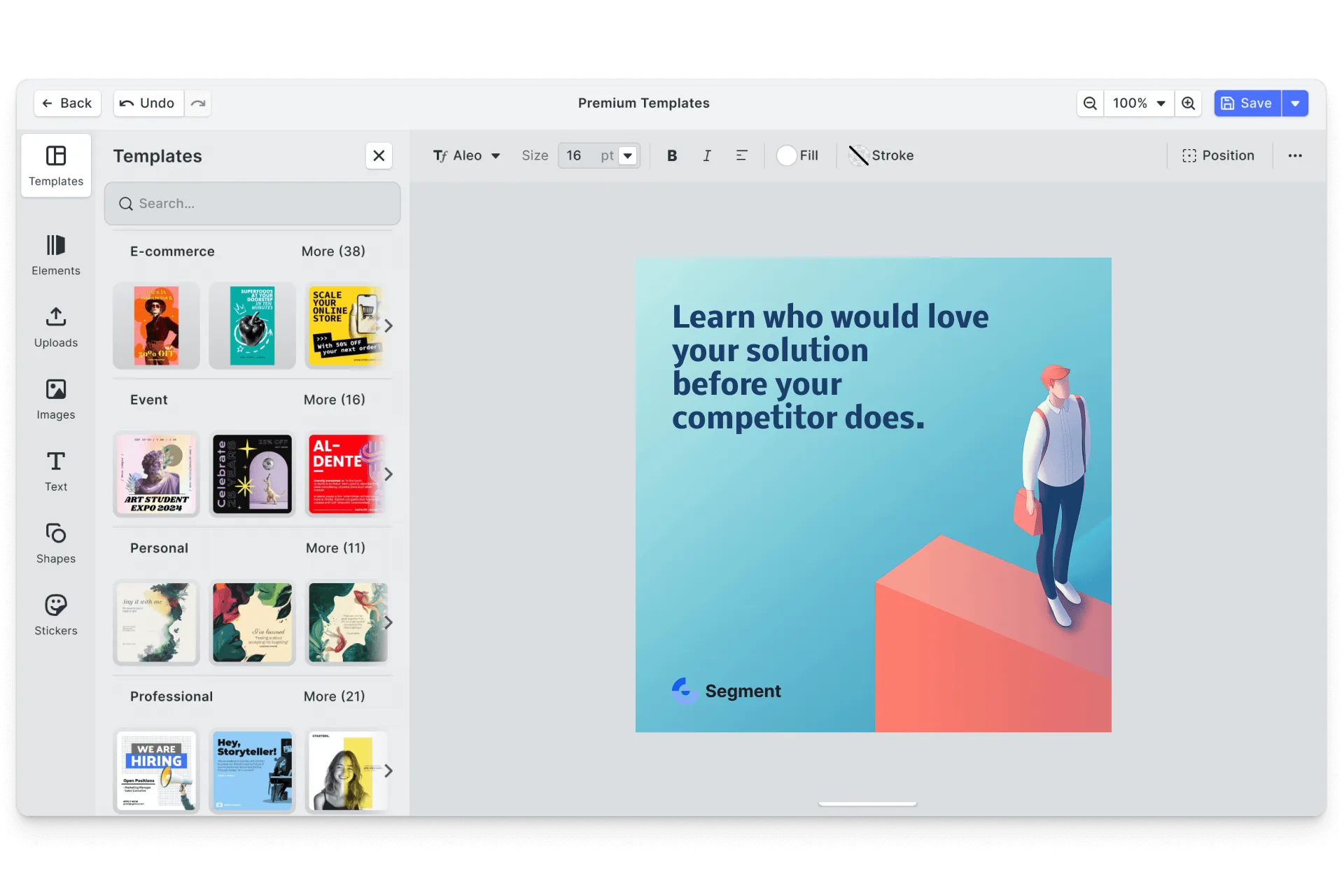Open the three-dot more options menu
The height and width of the screenshot is (896, 1344).
click(x=1295, y=155)
